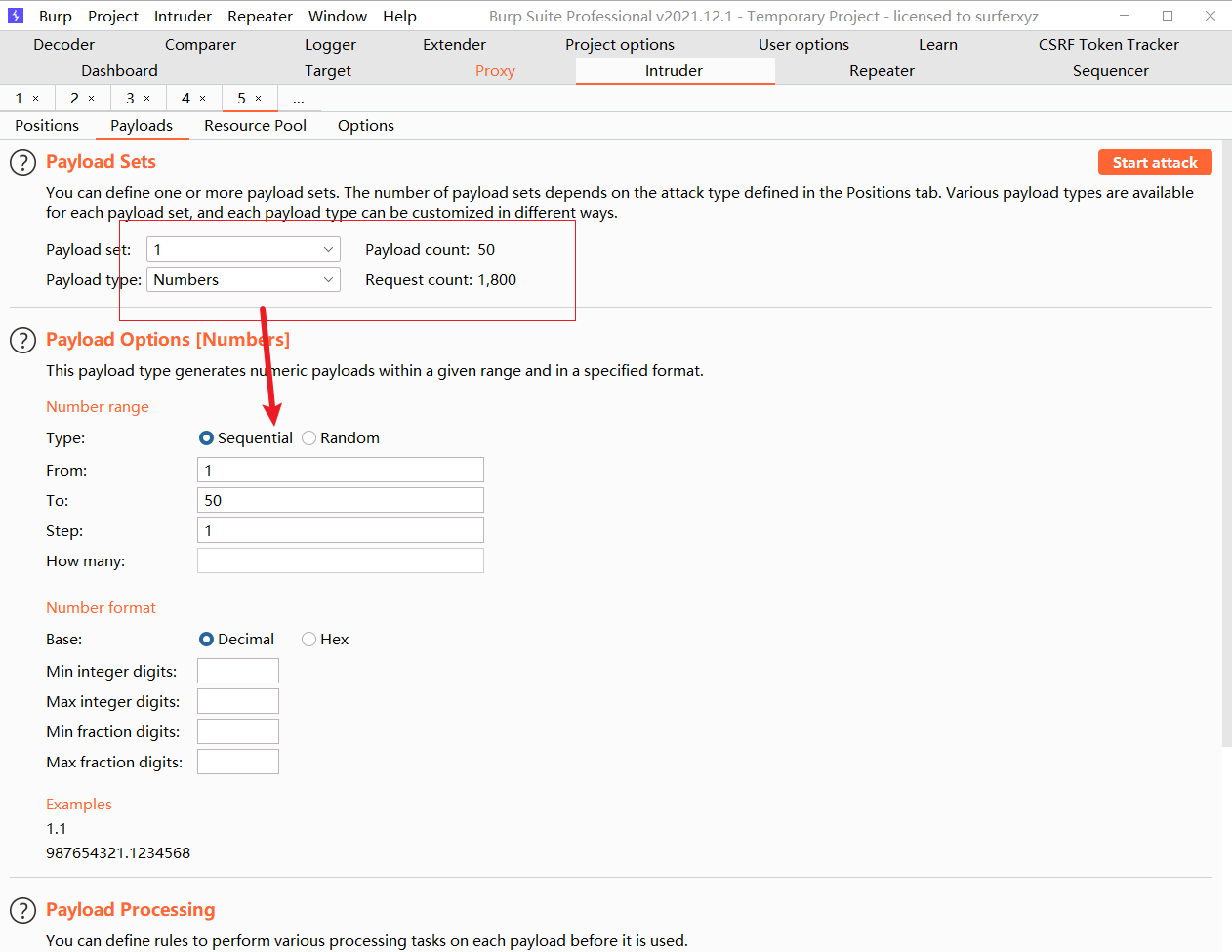Screen dimensions: 1232x952
Task: Open the Repeater menu
Action: click(260, 17)
